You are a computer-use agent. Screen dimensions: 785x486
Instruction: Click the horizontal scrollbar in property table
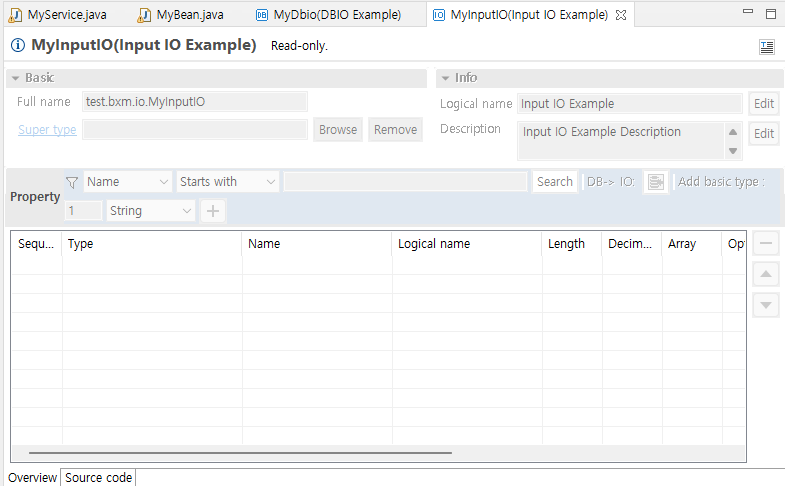[x=240, y=453]
